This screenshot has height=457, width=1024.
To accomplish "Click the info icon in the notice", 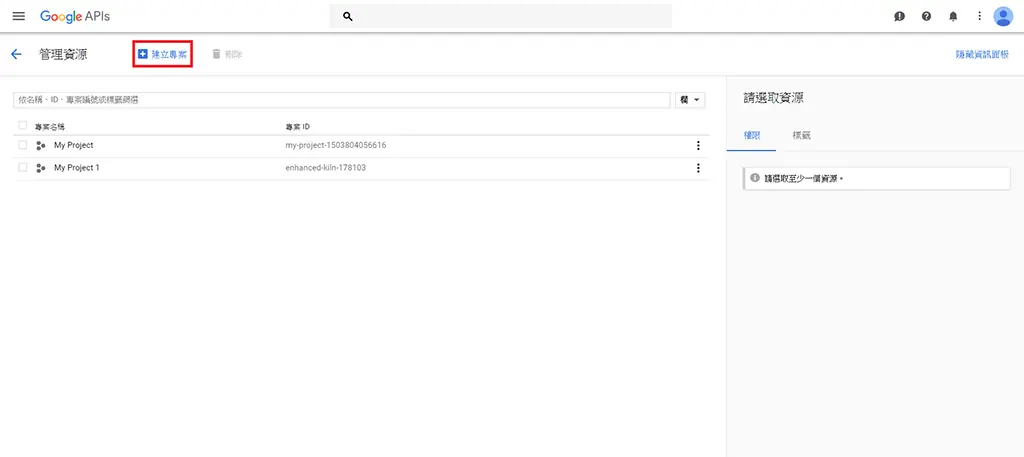I will click(x=755, y=178).
